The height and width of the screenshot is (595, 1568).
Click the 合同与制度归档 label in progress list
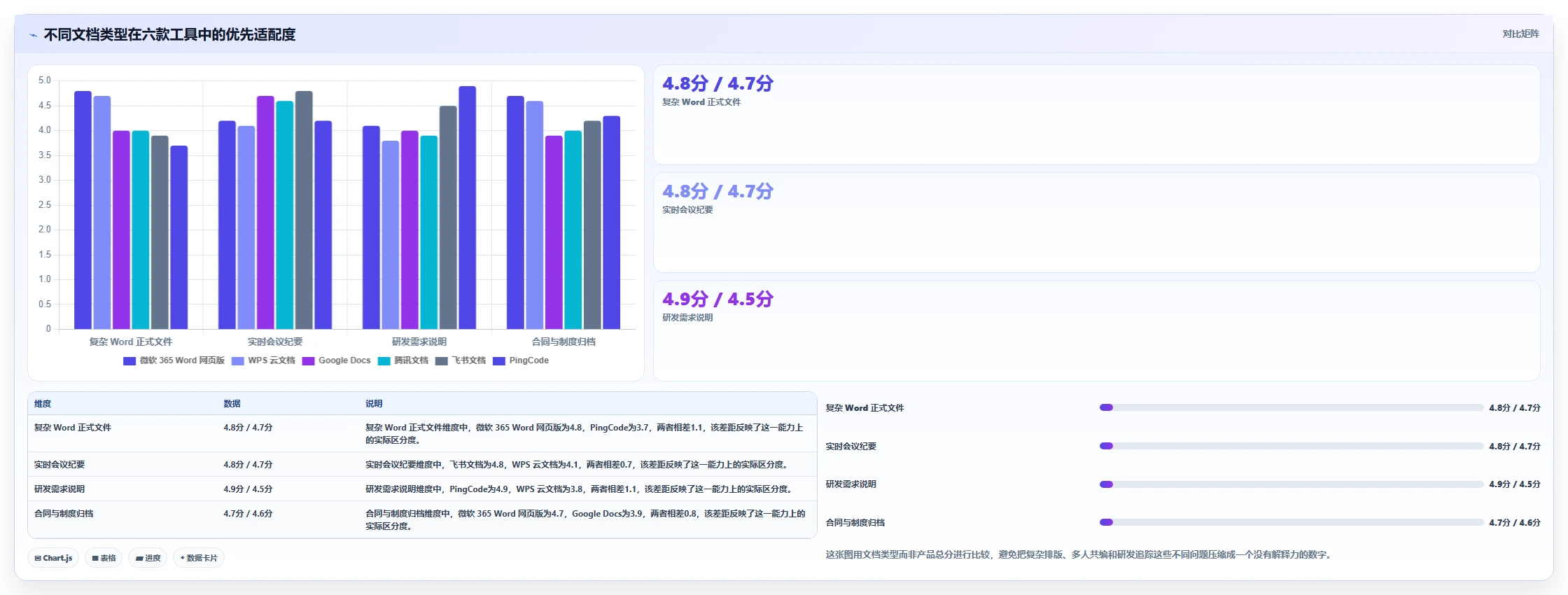(855, 523)
